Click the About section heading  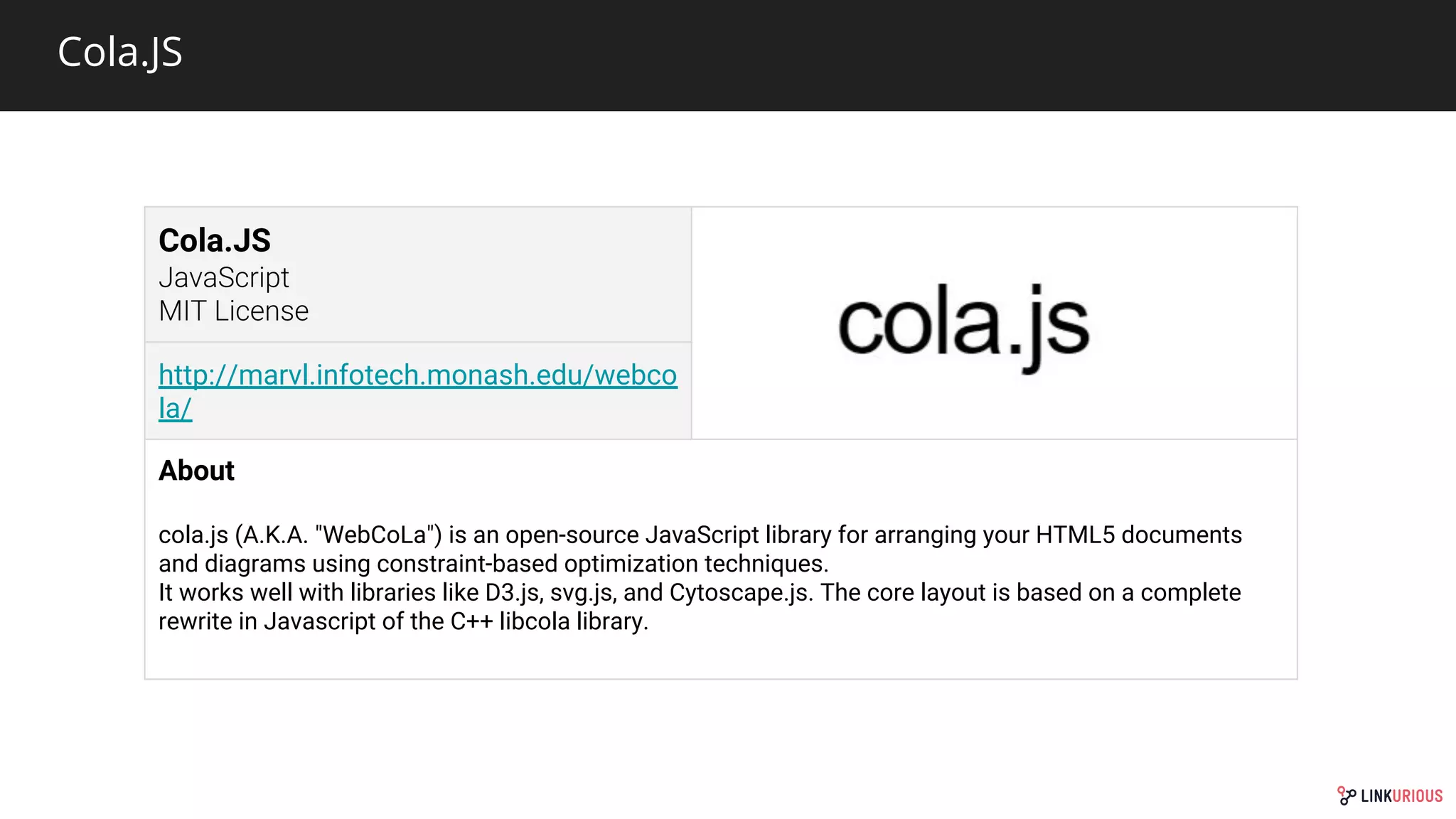point(196,471)
